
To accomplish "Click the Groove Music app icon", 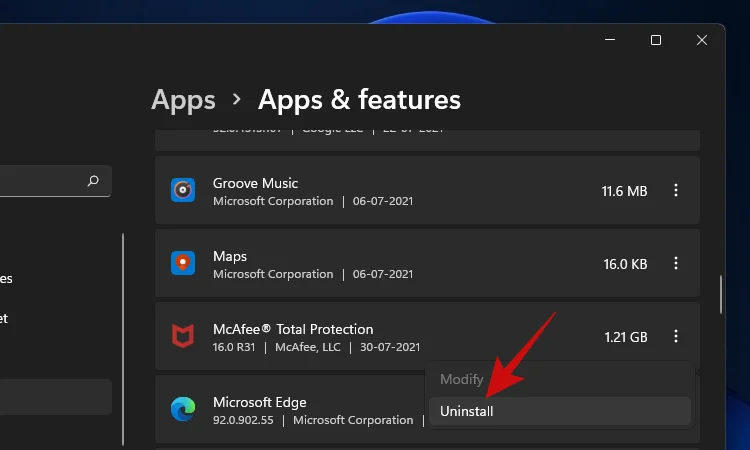I will click(x=183, y=190).
